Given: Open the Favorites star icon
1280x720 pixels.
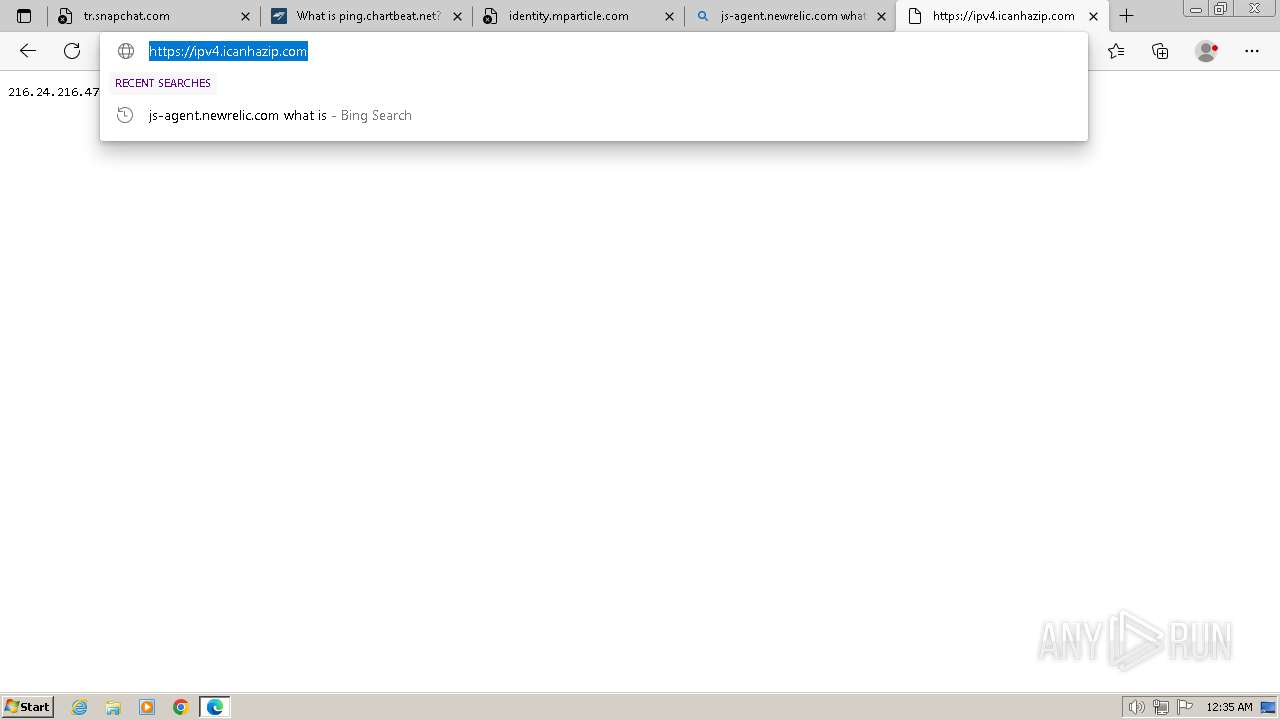Looking at the screenshot, I should point(1116,51).
